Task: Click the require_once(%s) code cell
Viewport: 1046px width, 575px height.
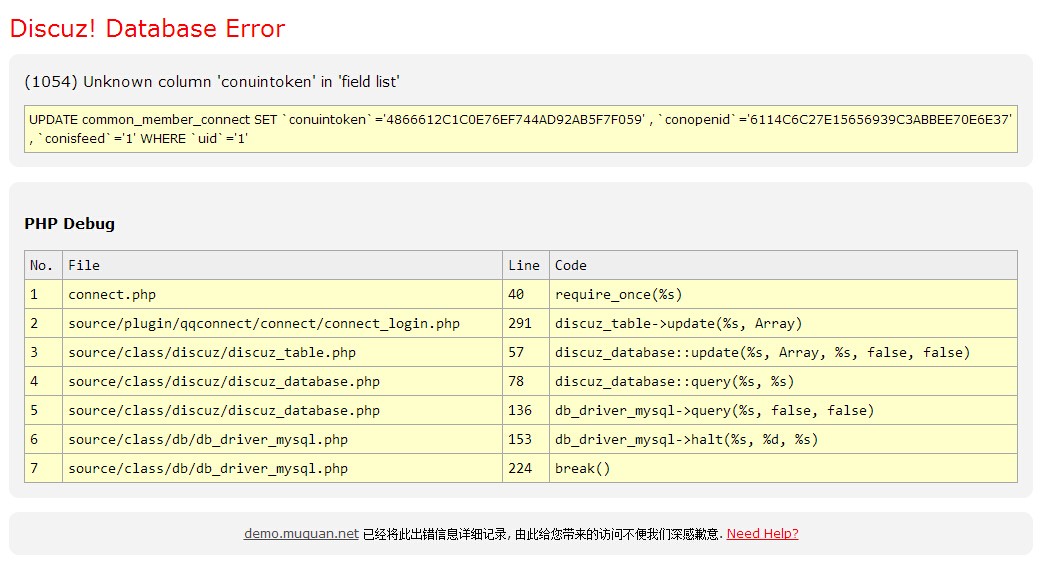Action: click(618, 294)
